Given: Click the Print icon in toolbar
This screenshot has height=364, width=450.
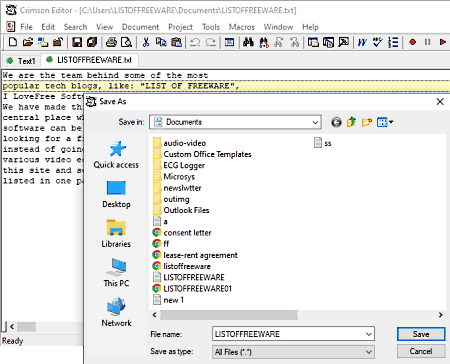Looking at the screenshot, I should pos(111,42).
